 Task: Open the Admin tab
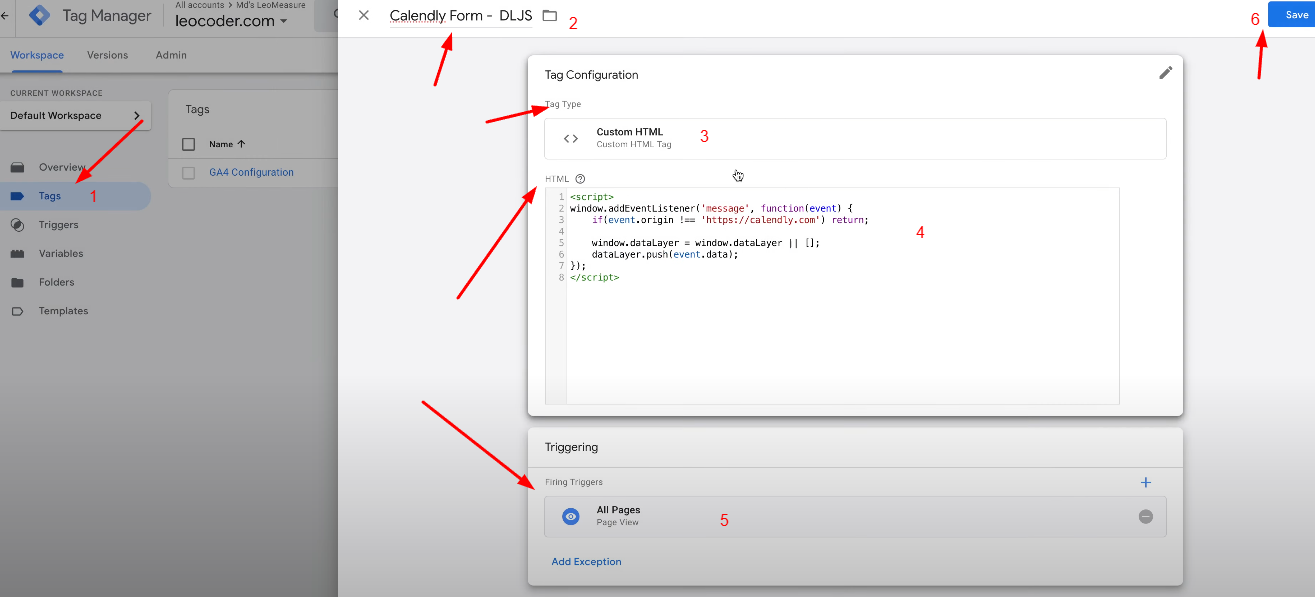(170, 55)
